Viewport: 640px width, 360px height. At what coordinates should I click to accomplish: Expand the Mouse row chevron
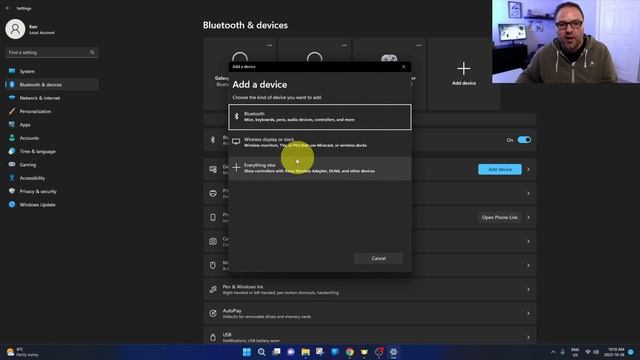click(x=528, y=265)
